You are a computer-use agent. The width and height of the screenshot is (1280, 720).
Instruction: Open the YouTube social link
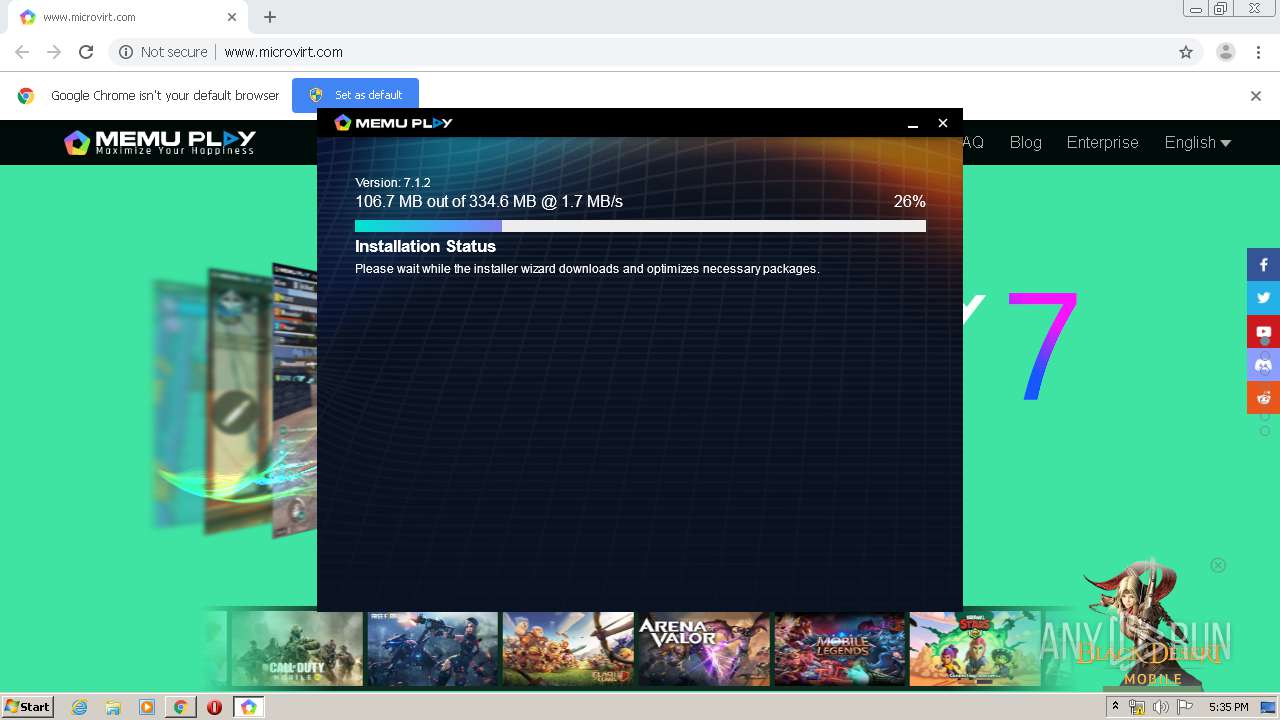tap(1263, 331)
